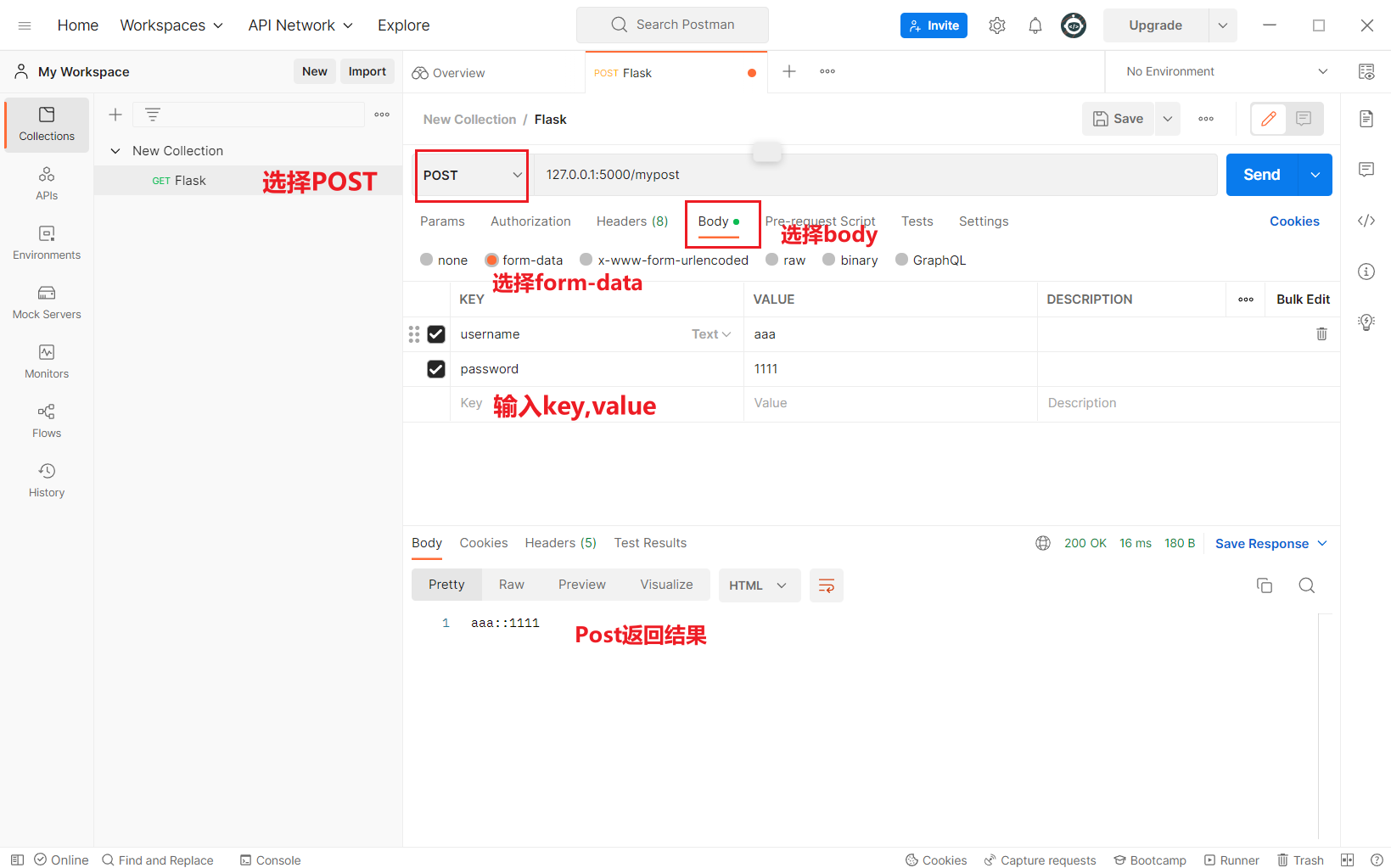Create a new collection with plus icon
Image resolution: width=1391 pixels, height=868 pixels.
[x=115, y=115]
